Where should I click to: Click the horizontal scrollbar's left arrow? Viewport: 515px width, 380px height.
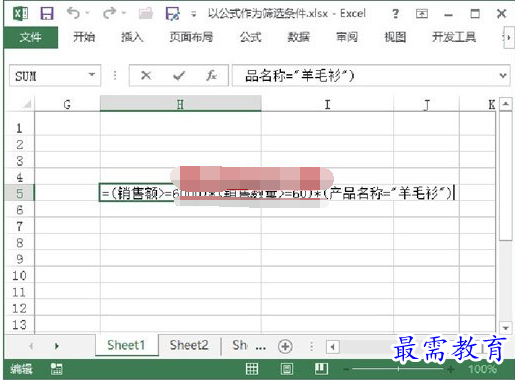[332, 347]
